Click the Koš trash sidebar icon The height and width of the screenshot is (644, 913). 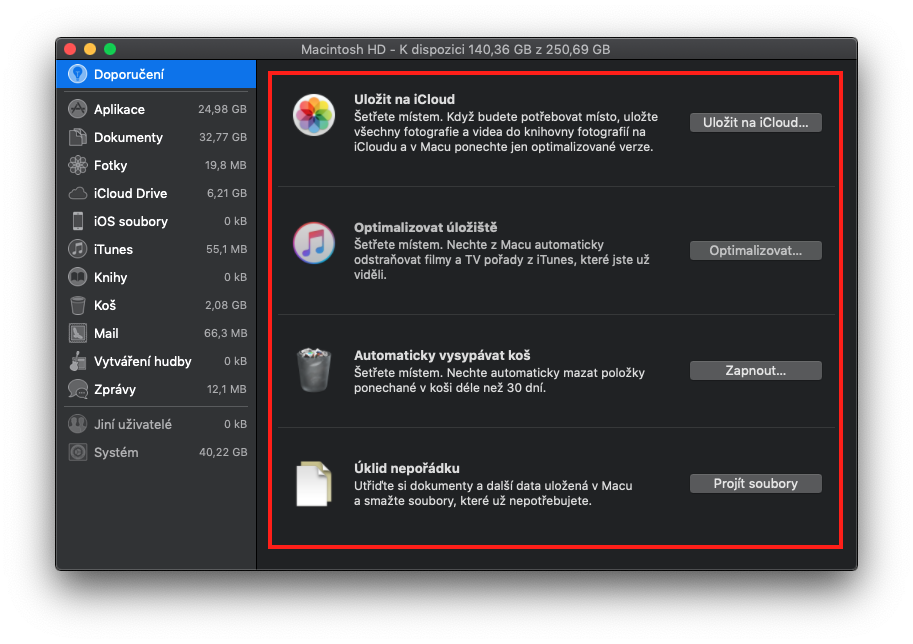pyautogui.click(x=77, y=305)
